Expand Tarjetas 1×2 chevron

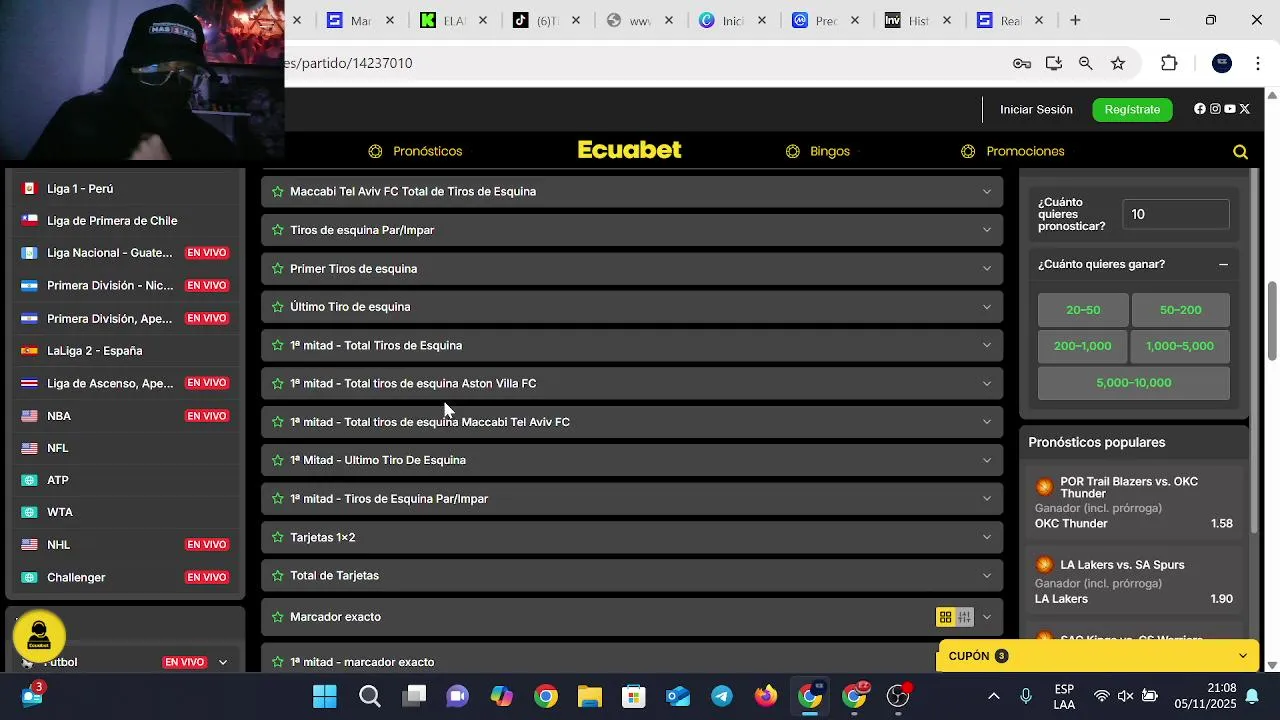(x=987, y=537)
